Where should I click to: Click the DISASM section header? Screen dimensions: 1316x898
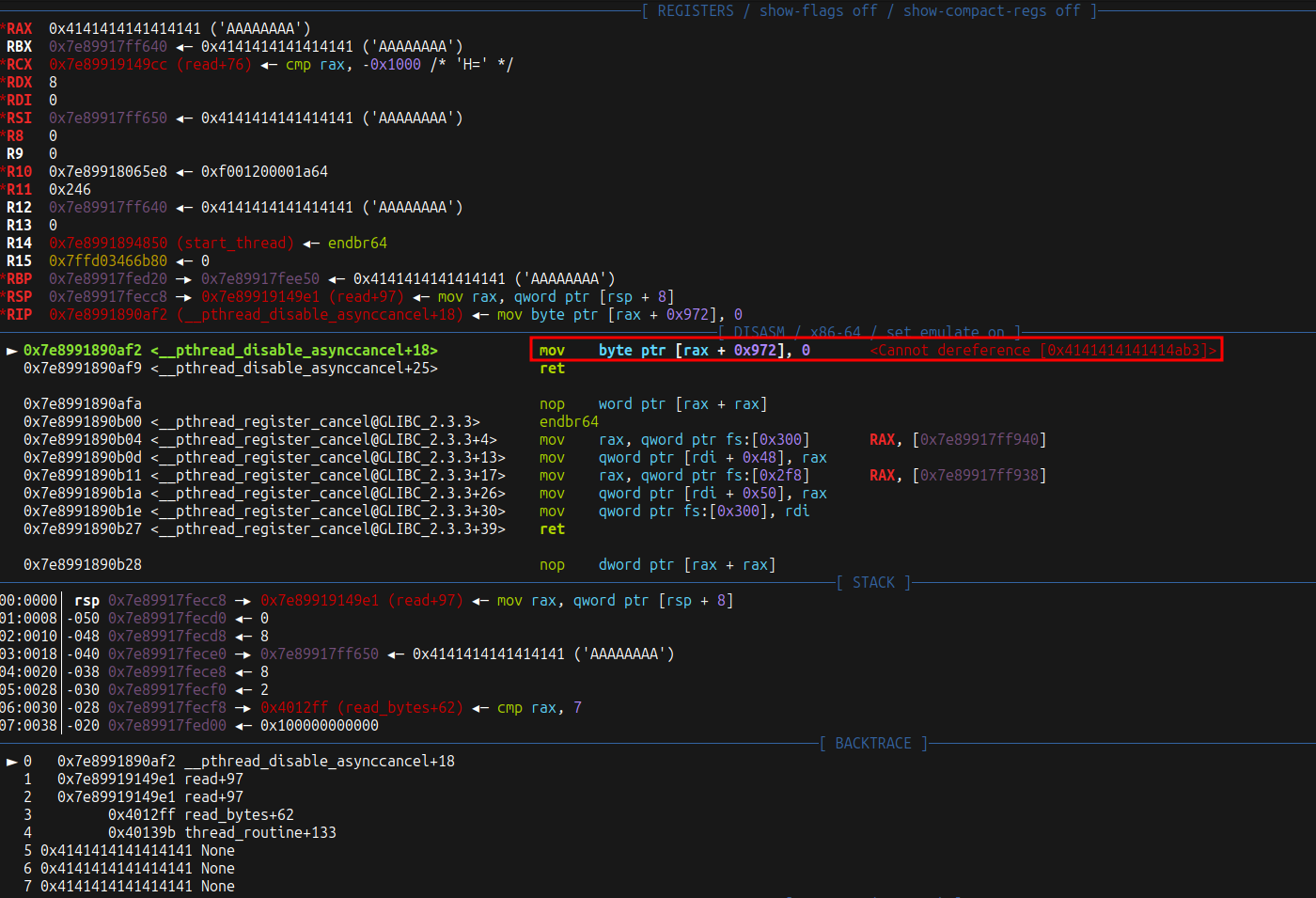[x=759, y=333]
